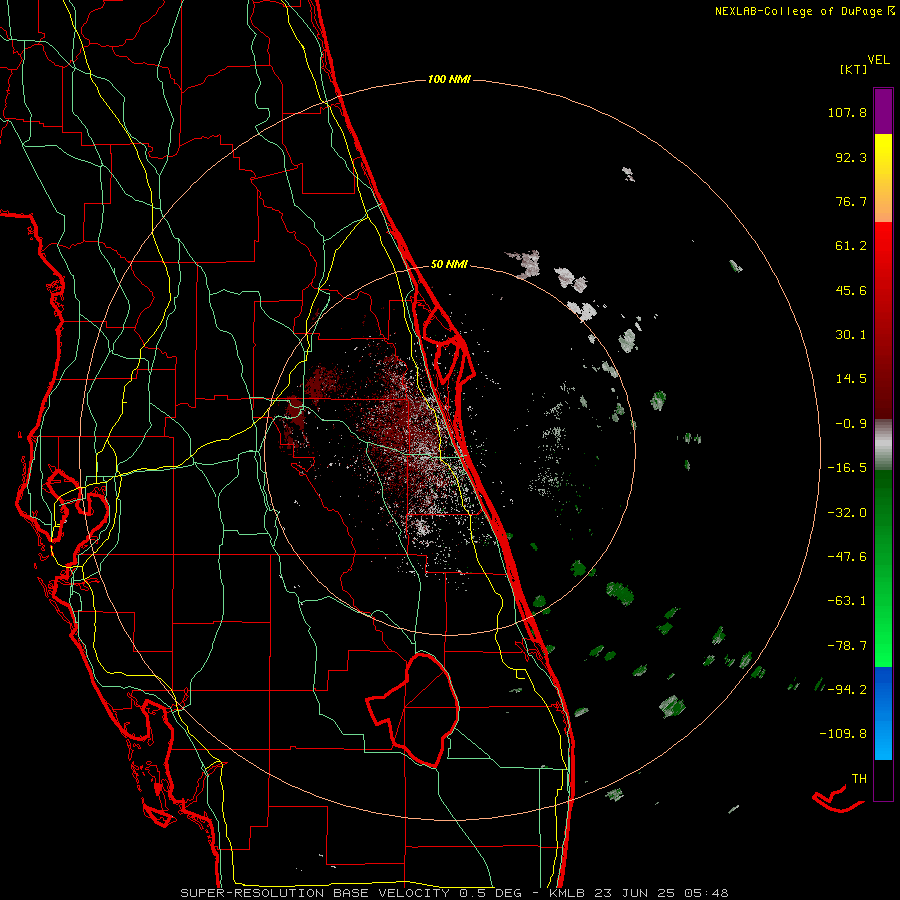The width and height of the screenshot is (900, 900).
Task: Click the bright green segment of color bar
Action: 883,644
